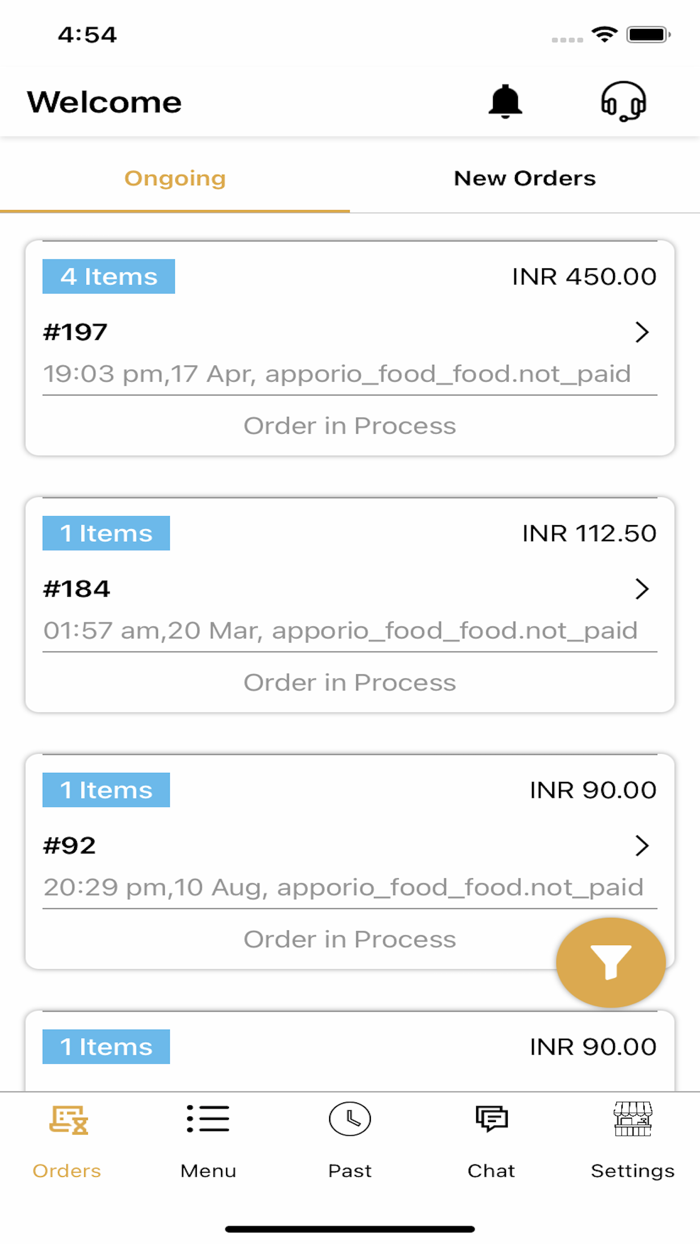Tap the 1 Items badge of order #184
Screen dimensions: 700x1244
pyautogui.click(x=106, y=534)
